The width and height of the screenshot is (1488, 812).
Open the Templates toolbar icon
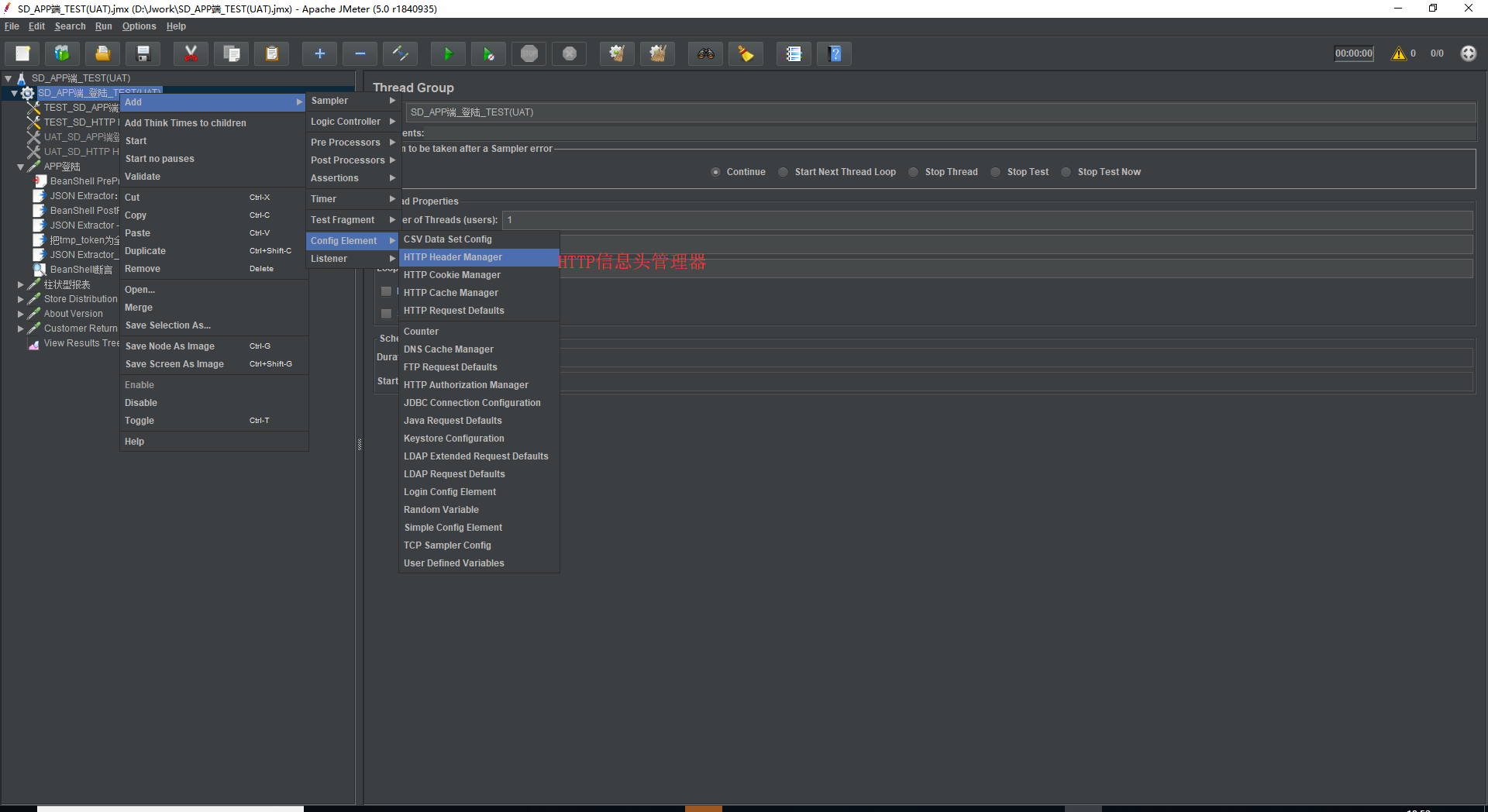[x=62, y=53]
